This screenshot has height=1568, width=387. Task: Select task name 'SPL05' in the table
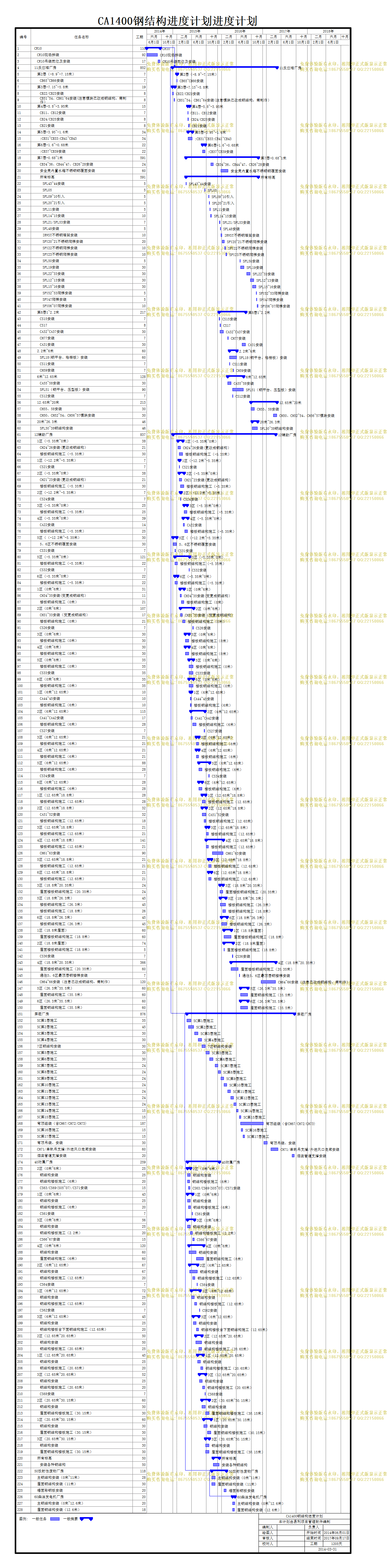[x=47, y=190]
